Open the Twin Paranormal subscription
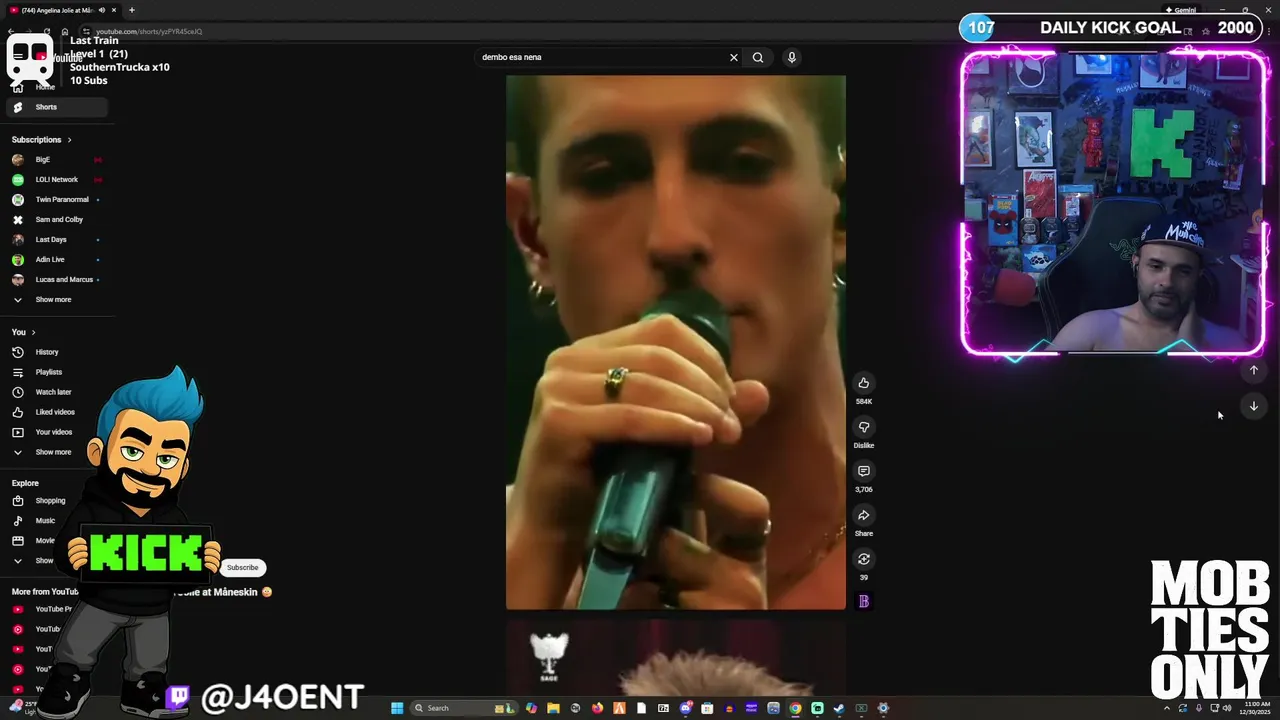This screenshot has height=720, width=1280. (x=55, y=200)
